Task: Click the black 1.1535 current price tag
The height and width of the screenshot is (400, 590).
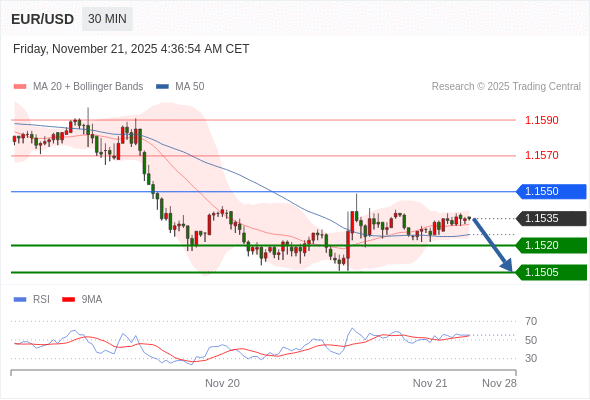Action: (x=551, y=219)
